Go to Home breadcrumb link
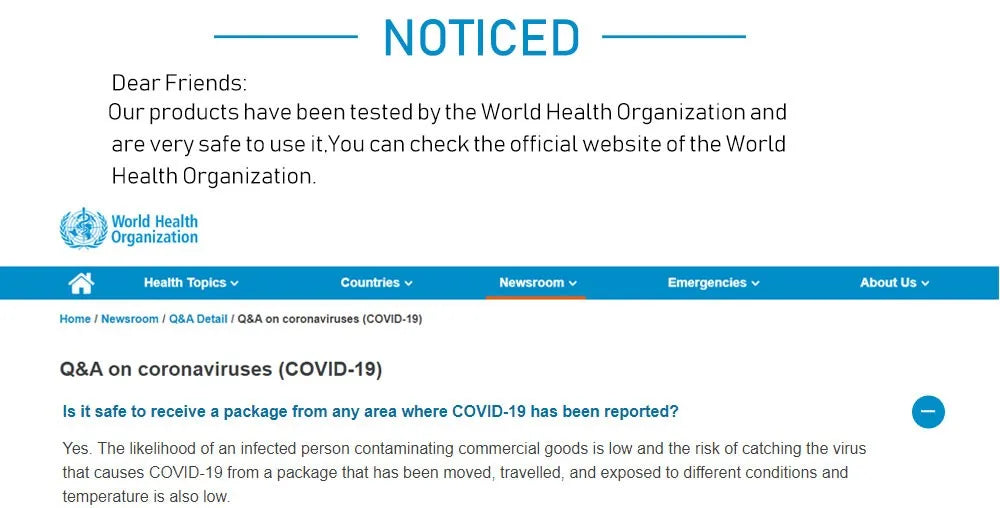This screenshot has height=508, width=1000. point(75,319)
